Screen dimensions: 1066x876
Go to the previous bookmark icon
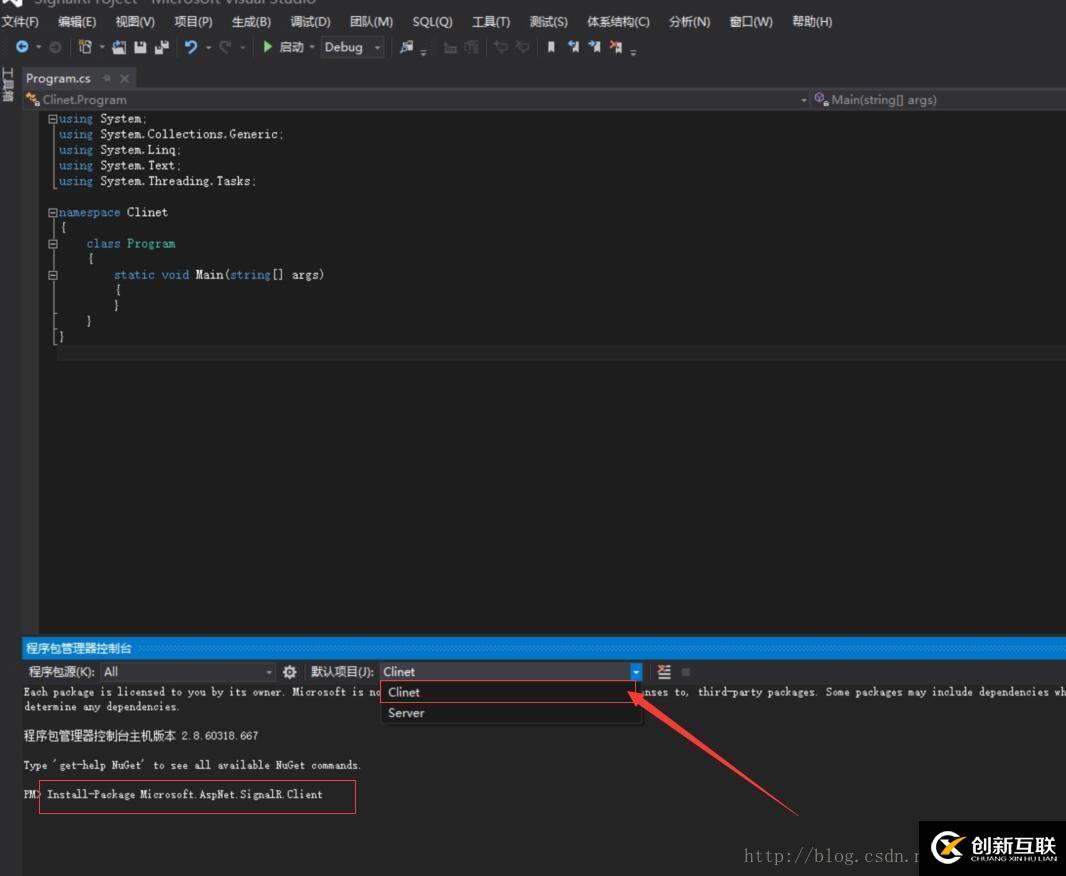pyautogui.click(x=573, y=47)
